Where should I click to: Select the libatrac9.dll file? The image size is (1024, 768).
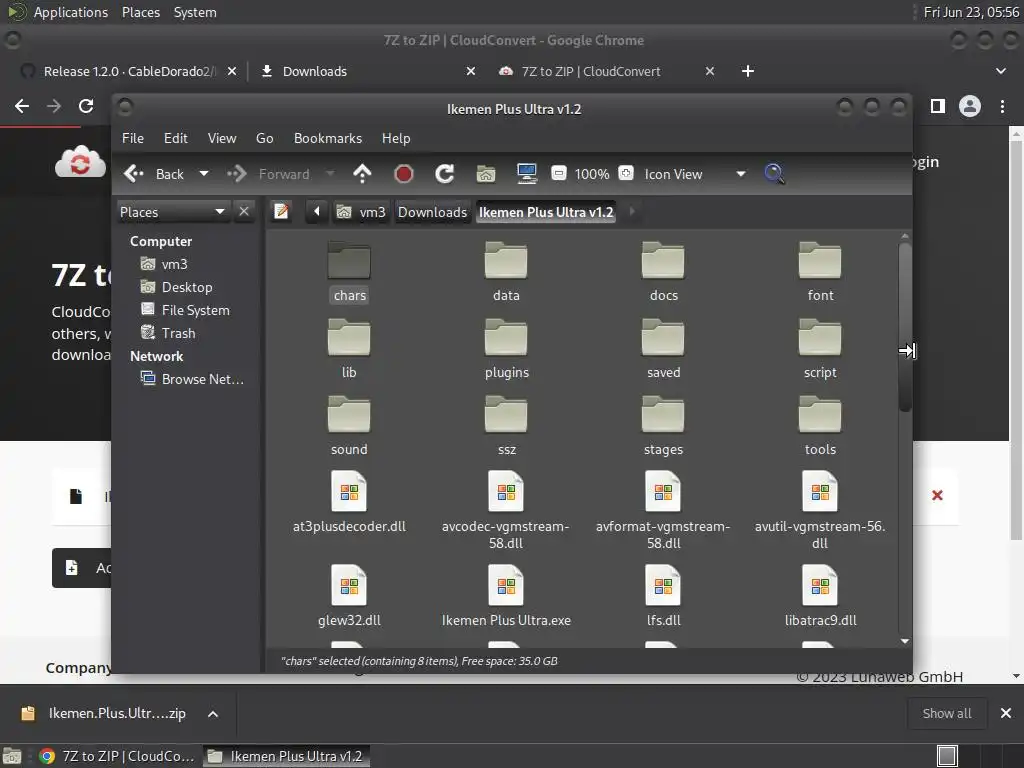click(x=820, y=596)
